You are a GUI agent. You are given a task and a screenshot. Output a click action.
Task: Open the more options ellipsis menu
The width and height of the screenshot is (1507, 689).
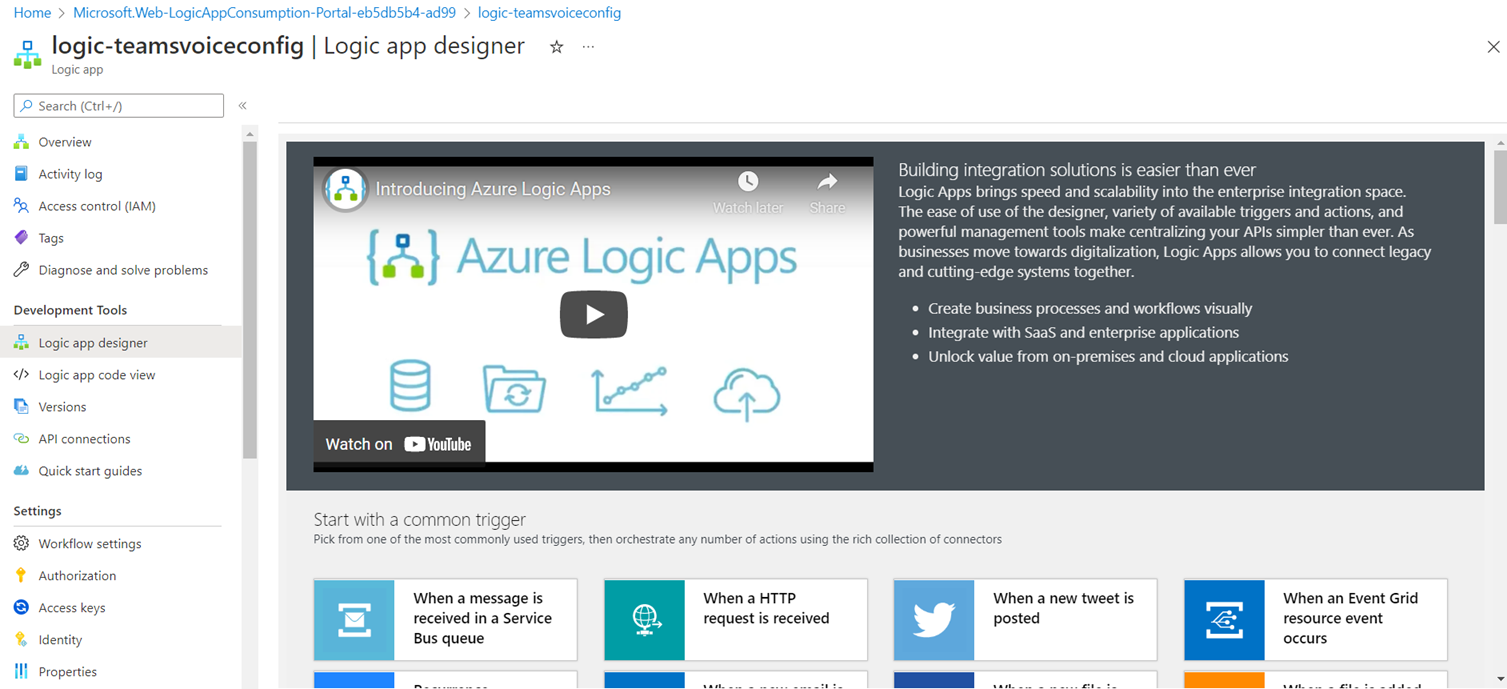588,47
